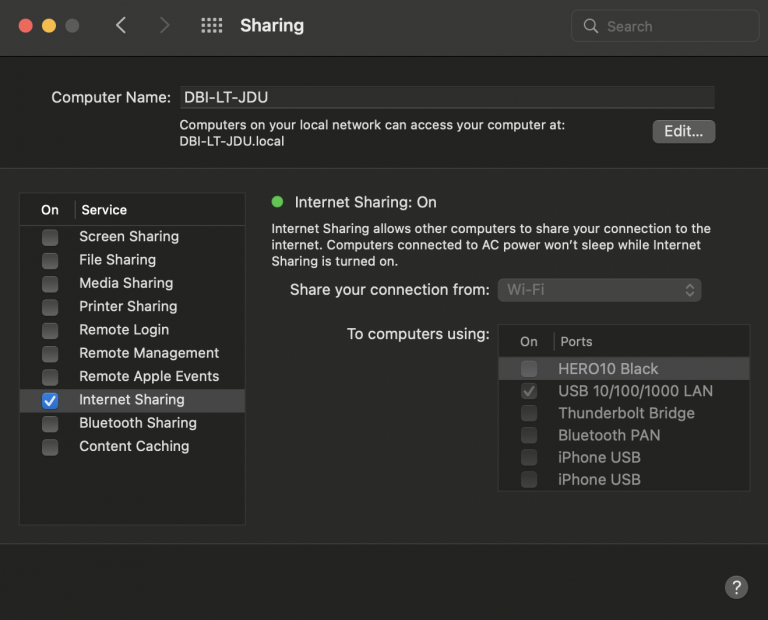Click the search magnifying glass icon
Image resolution: width=768 pixels, height=620 pixels.
(591, 26)
